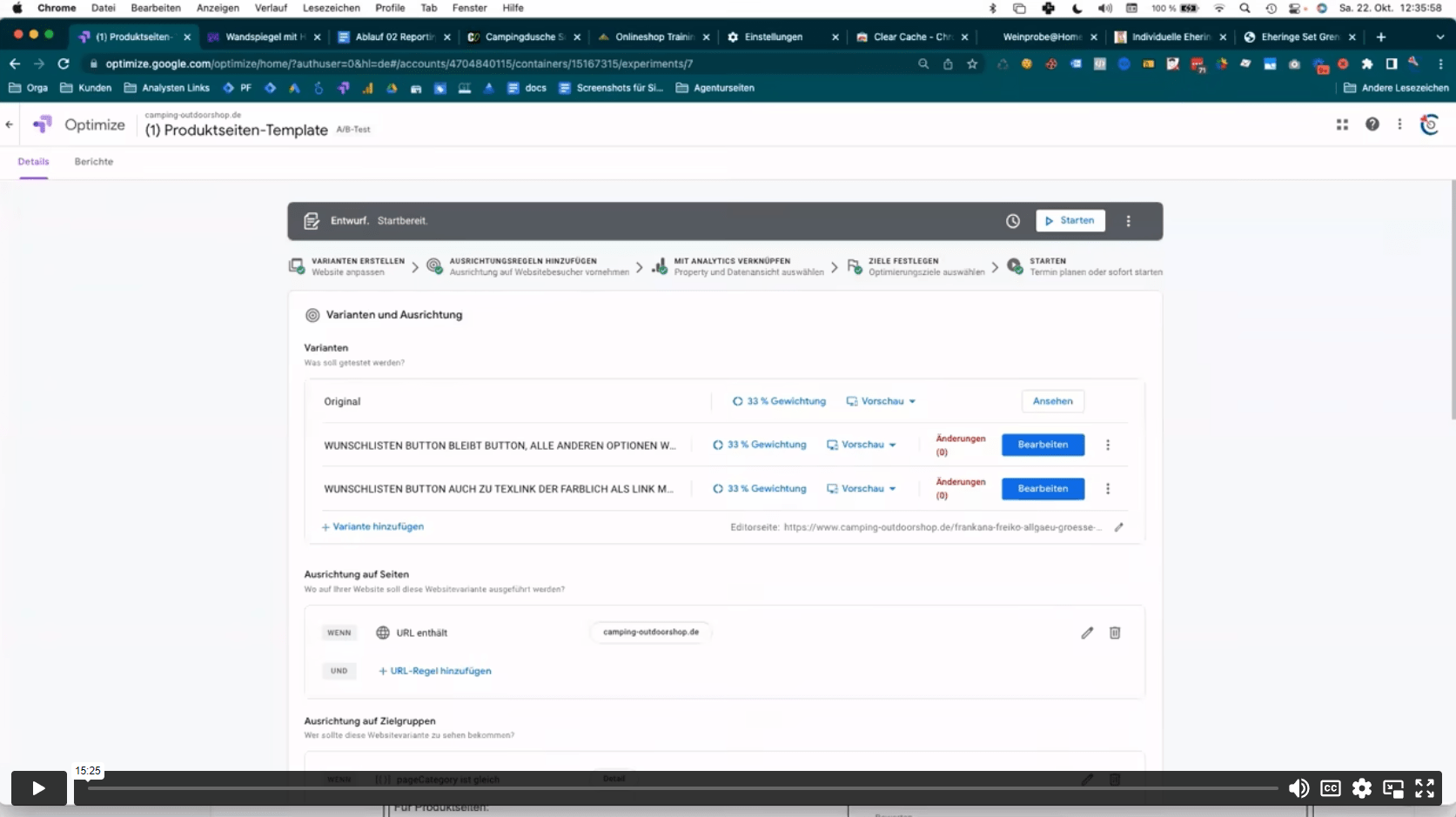Viewport: 1456px width, 817px height.
Task: Open the help question mark icon
Action: (1372, 124)
